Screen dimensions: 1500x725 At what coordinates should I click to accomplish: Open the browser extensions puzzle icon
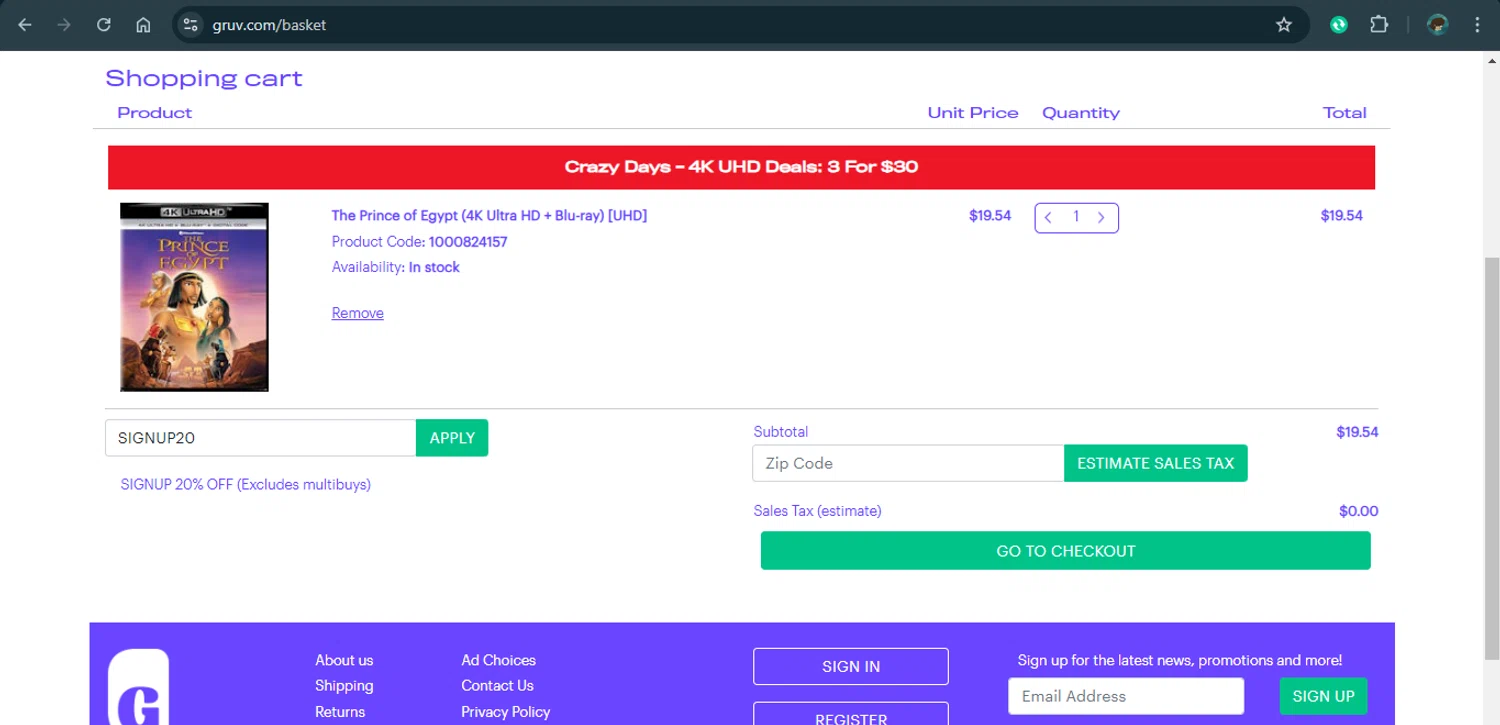[x=1379, y=25]
